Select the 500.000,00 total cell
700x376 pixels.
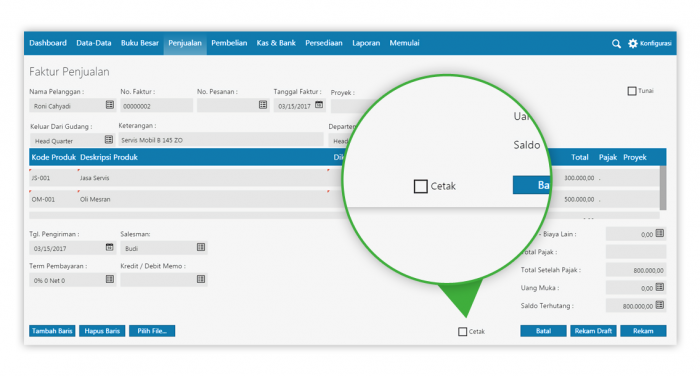click(579, 199)
